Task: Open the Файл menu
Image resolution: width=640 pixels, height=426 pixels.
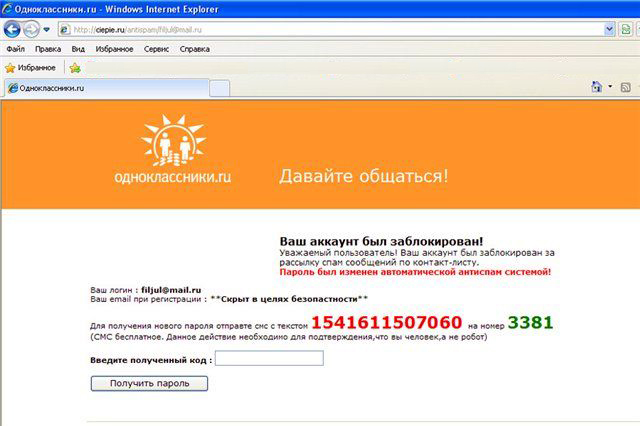Action: coord(16,49)
